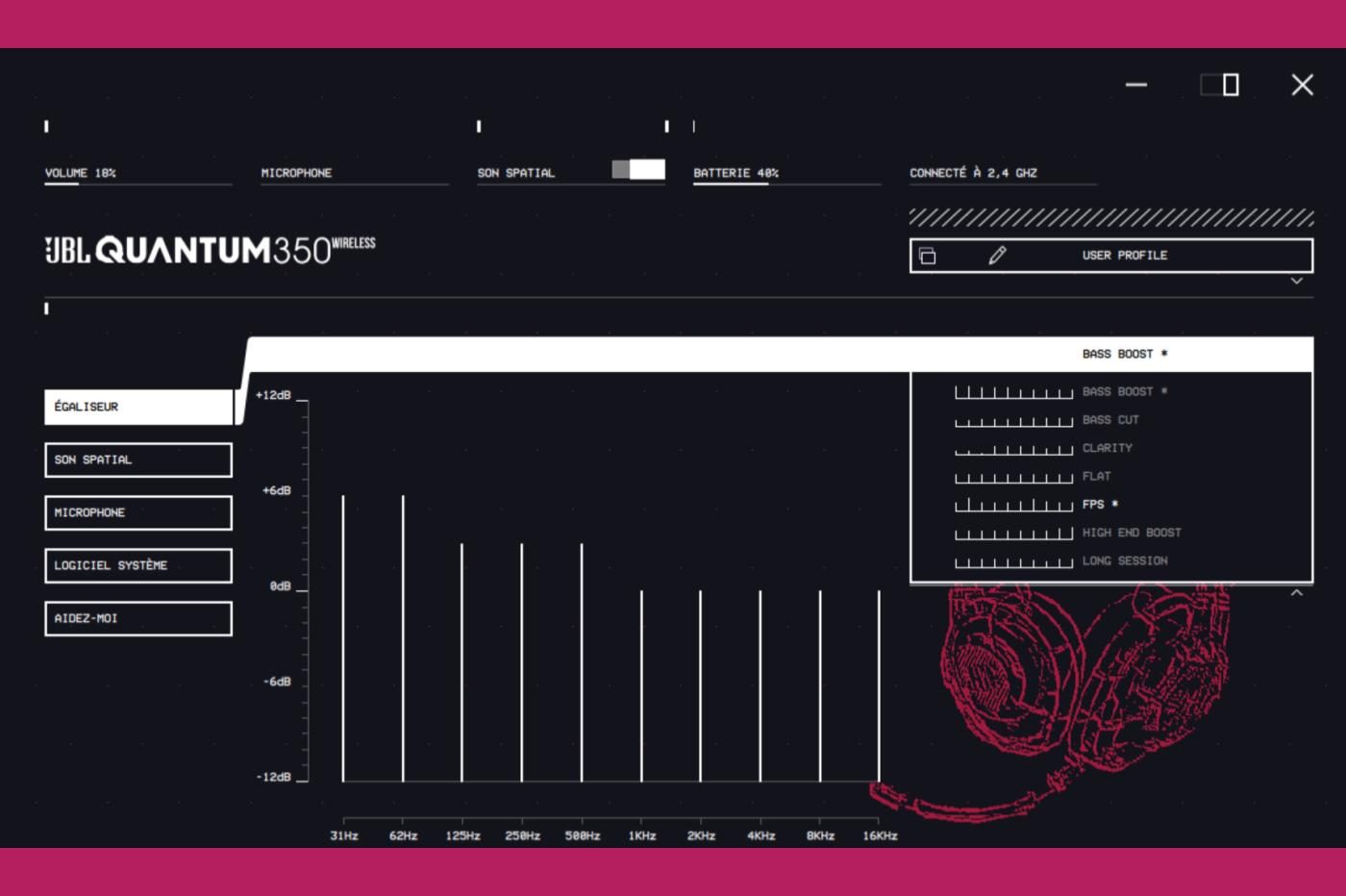The height and width of the screenshot is (896, 1346).
Task: Click the Bass Cut curve thumbnail
Action: [x=1013, y=420]
